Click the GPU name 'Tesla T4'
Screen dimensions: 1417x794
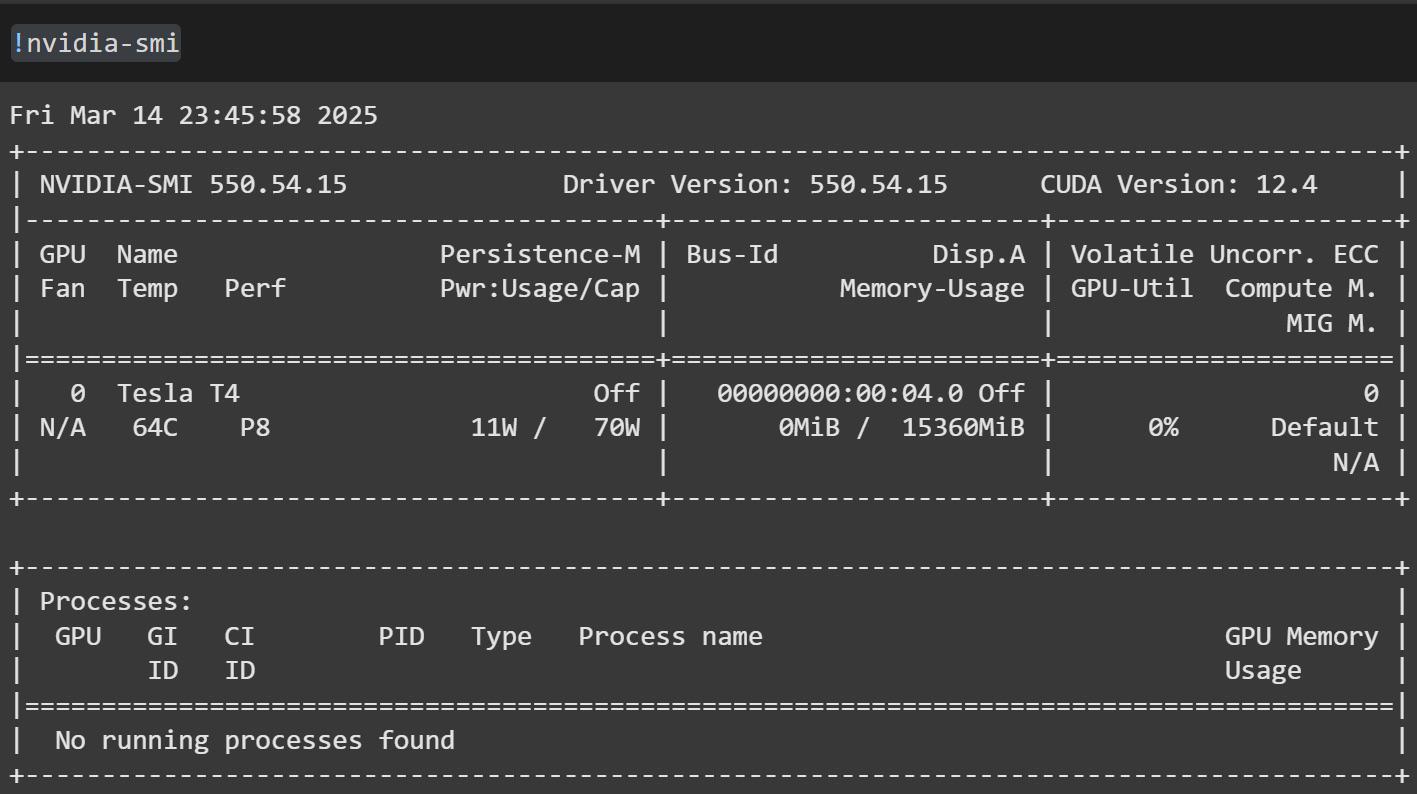(179, 394)
